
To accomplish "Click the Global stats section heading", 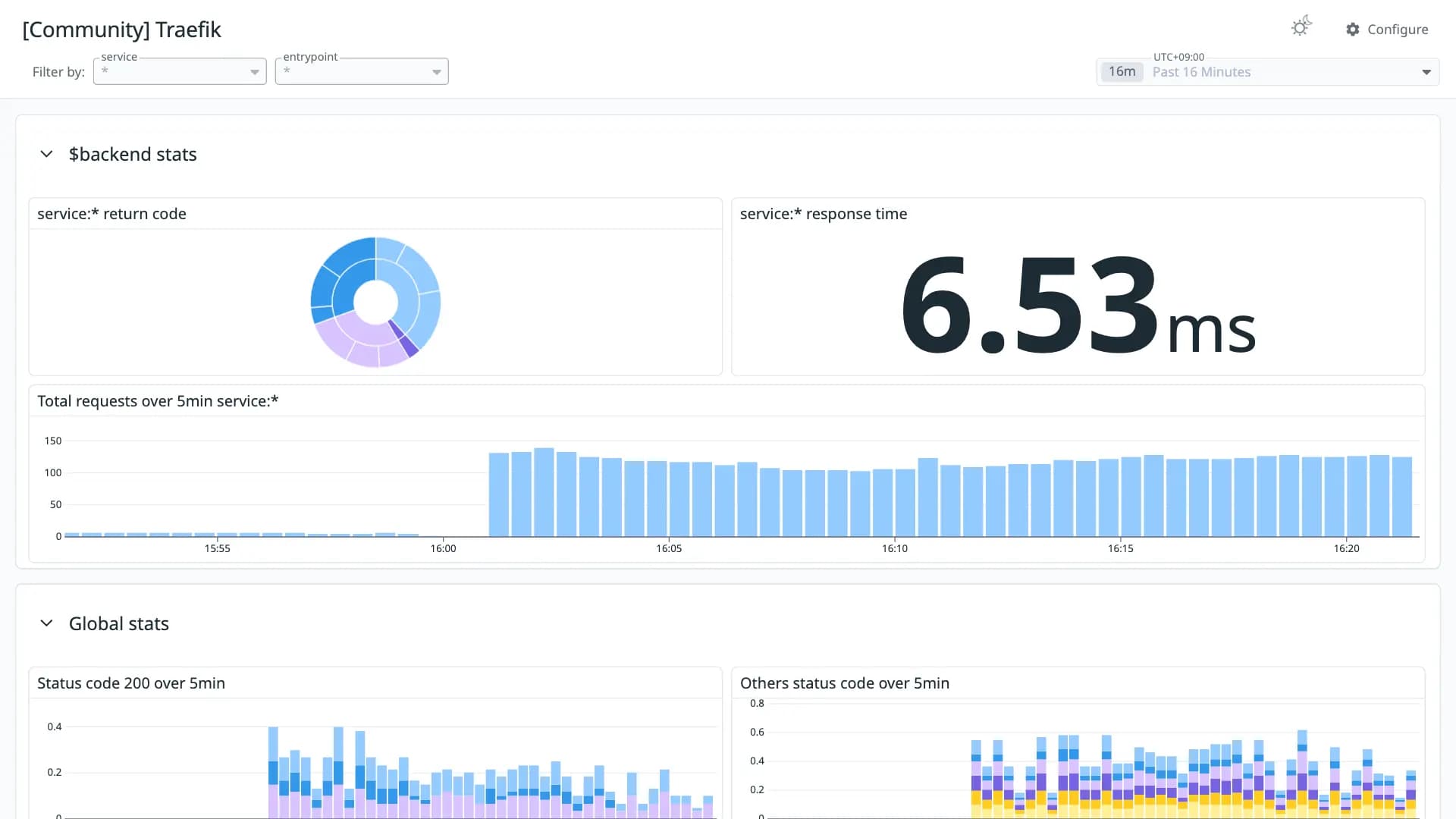I will 119,623.
